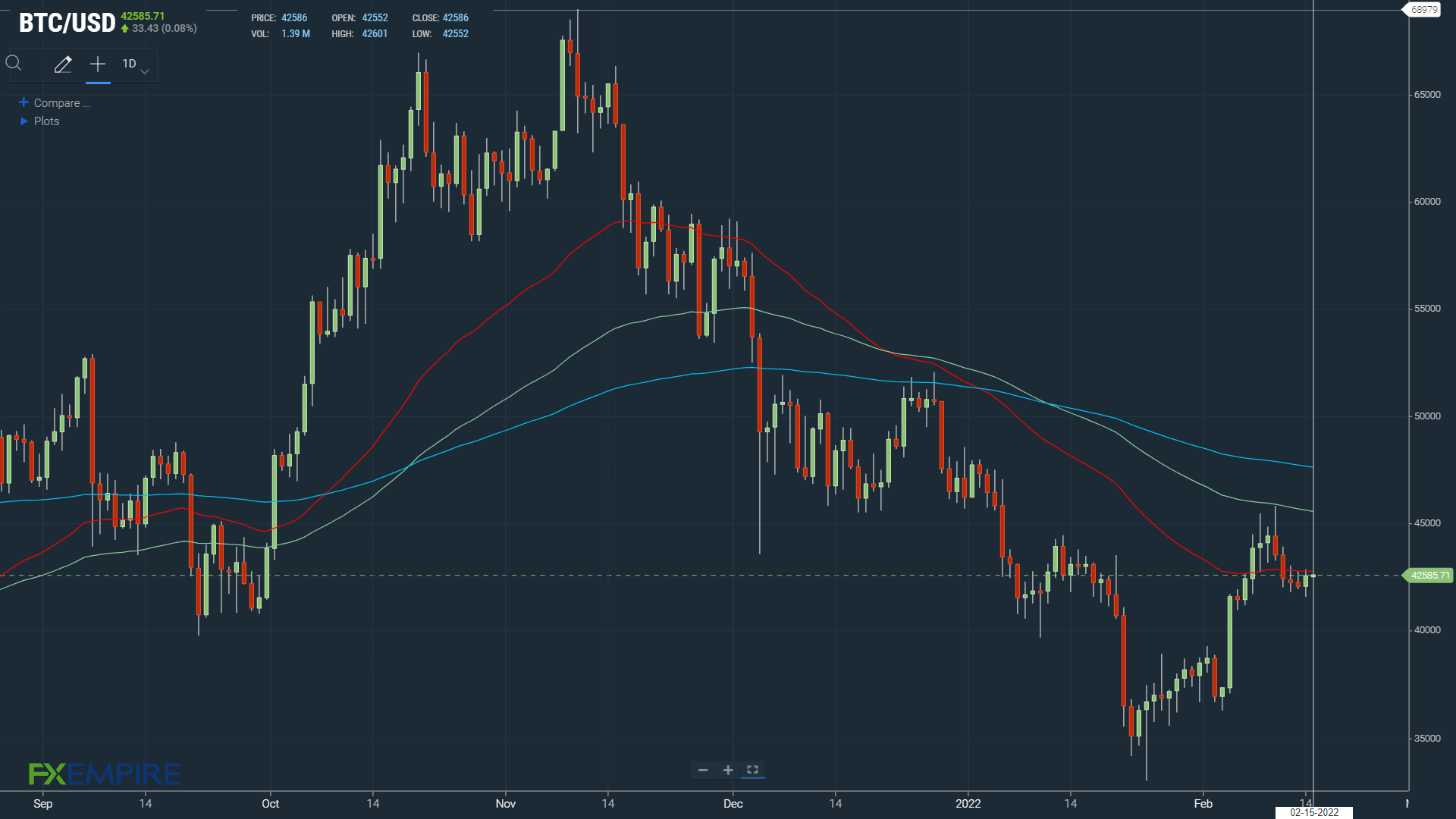This screenshot has width=1456, height=819.
Task: Click the Nov label on time axis
Action: click(x=506, y=804)
